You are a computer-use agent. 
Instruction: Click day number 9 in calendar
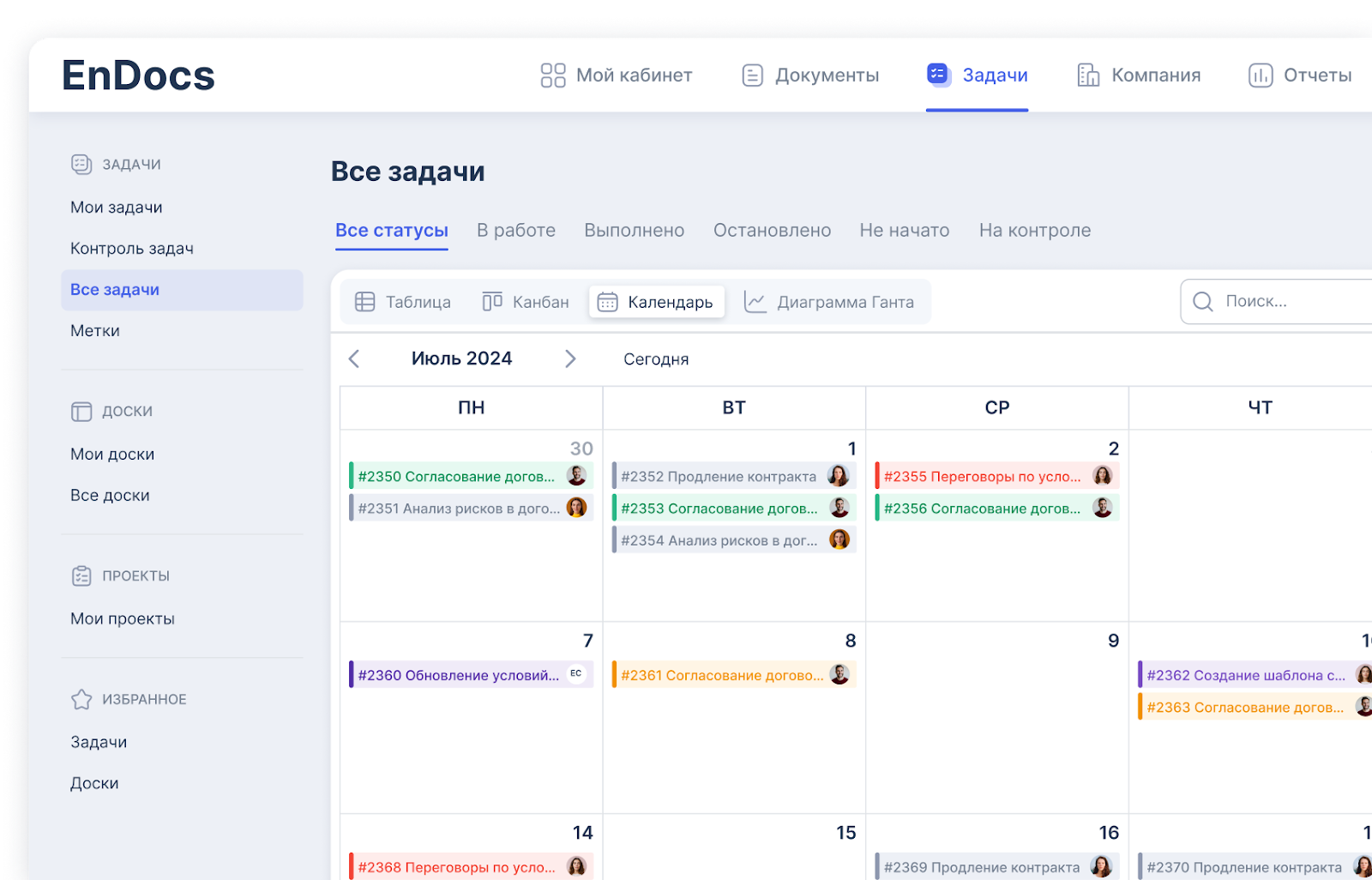coord(1113,641)
